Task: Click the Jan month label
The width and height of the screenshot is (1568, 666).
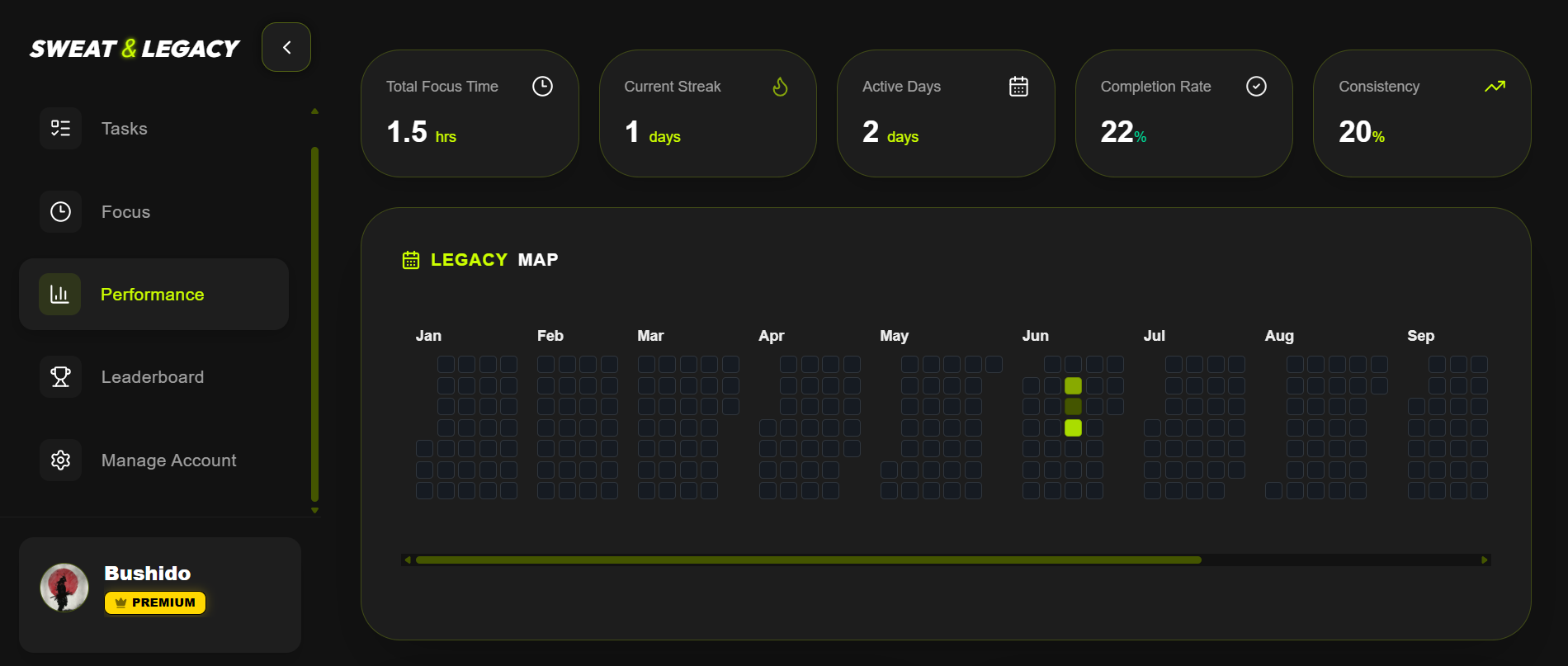Action: tap(428, 336)
